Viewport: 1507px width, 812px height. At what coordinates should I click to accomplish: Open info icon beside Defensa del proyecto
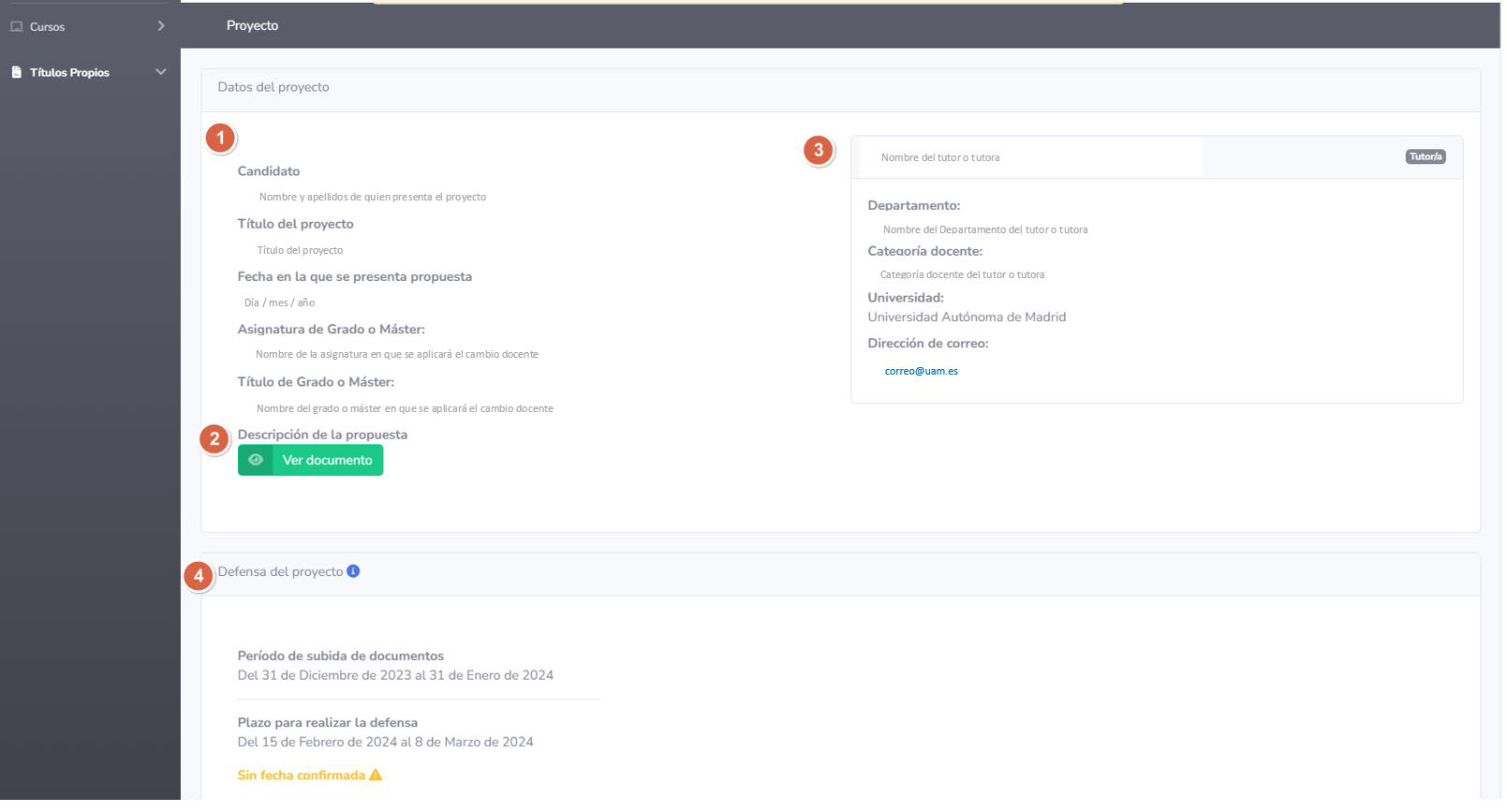(353, 571)
